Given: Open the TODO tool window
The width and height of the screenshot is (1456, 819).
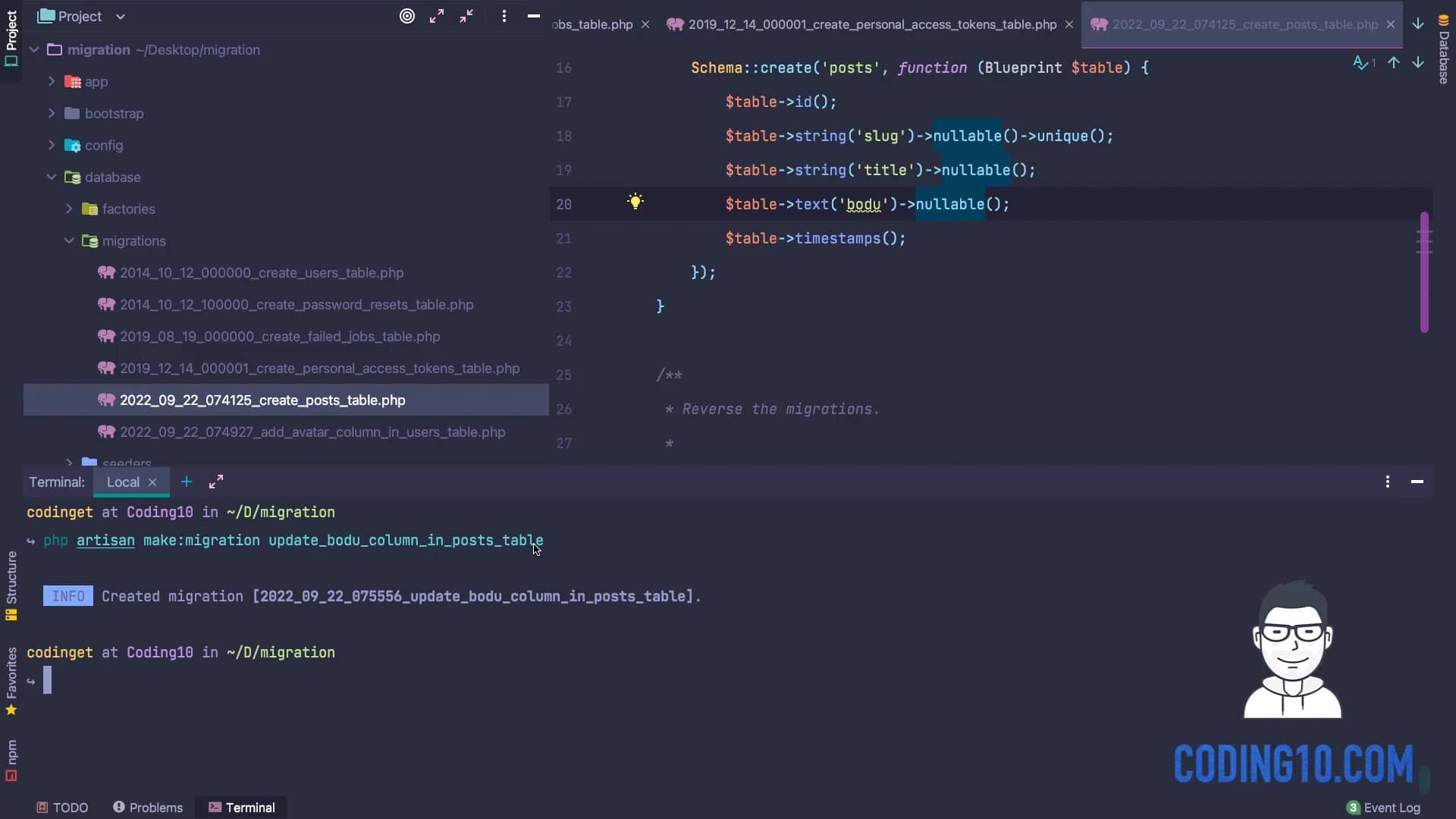Looking at the screenshot, I should pyautogui.click(x=63, y=808).
